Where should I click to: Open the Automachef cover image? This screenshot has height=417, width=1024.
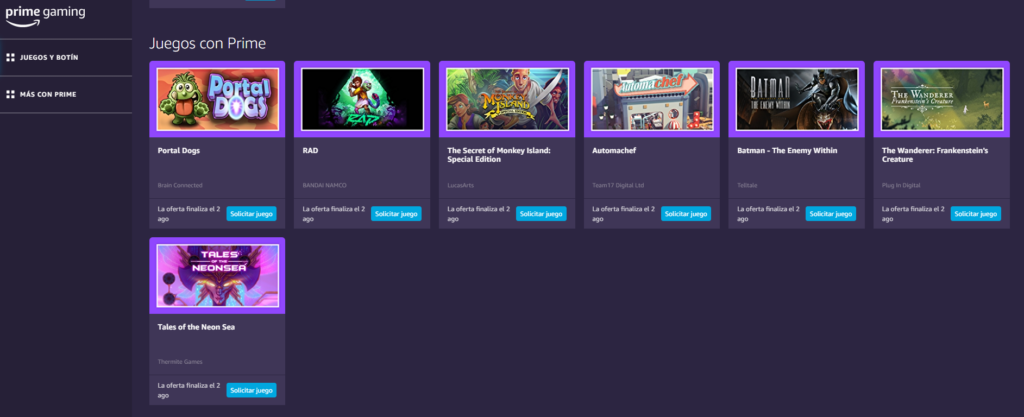click(x=652, y=99)
